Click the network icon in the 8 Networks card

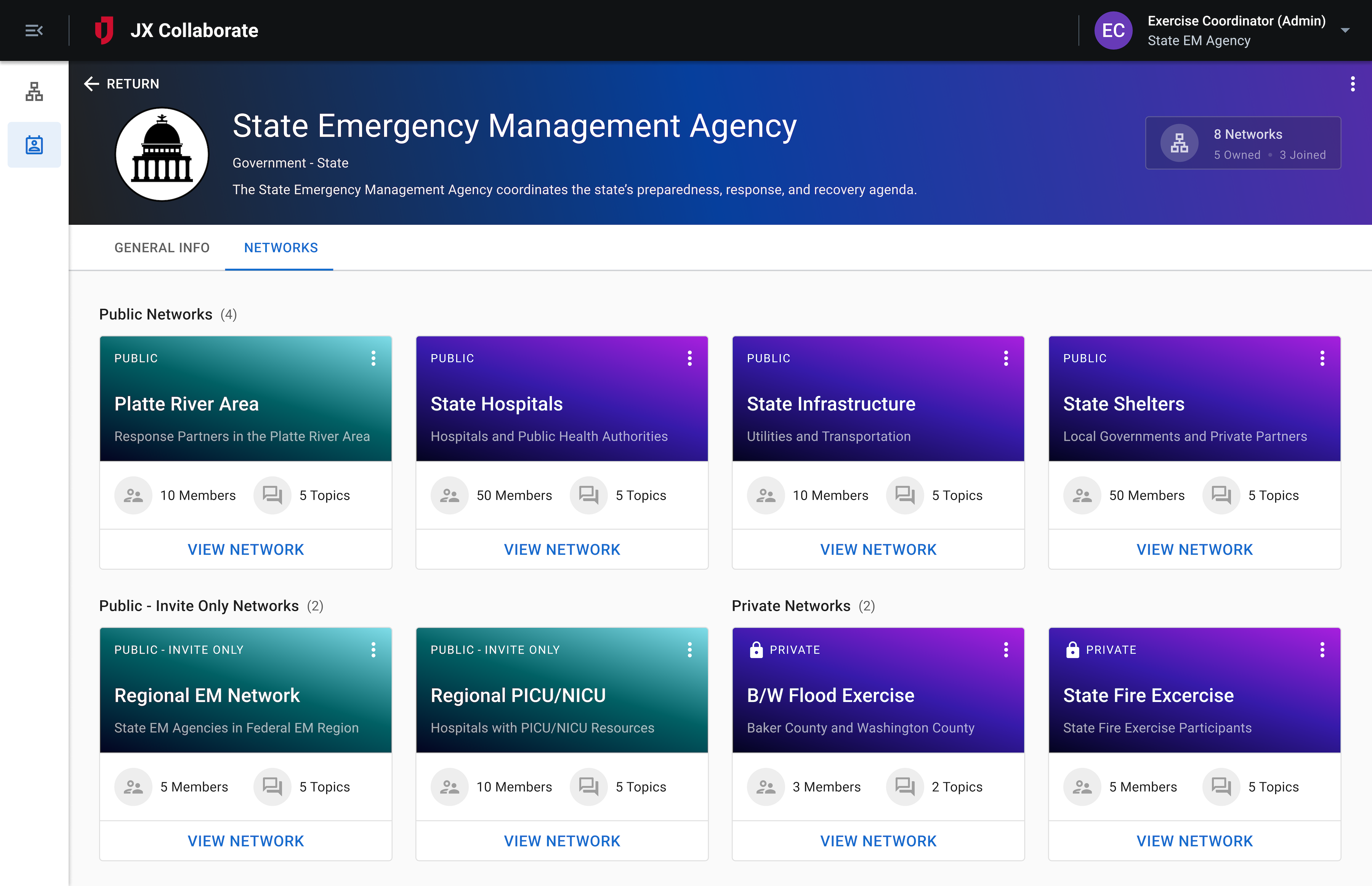tap(1179, 143)
